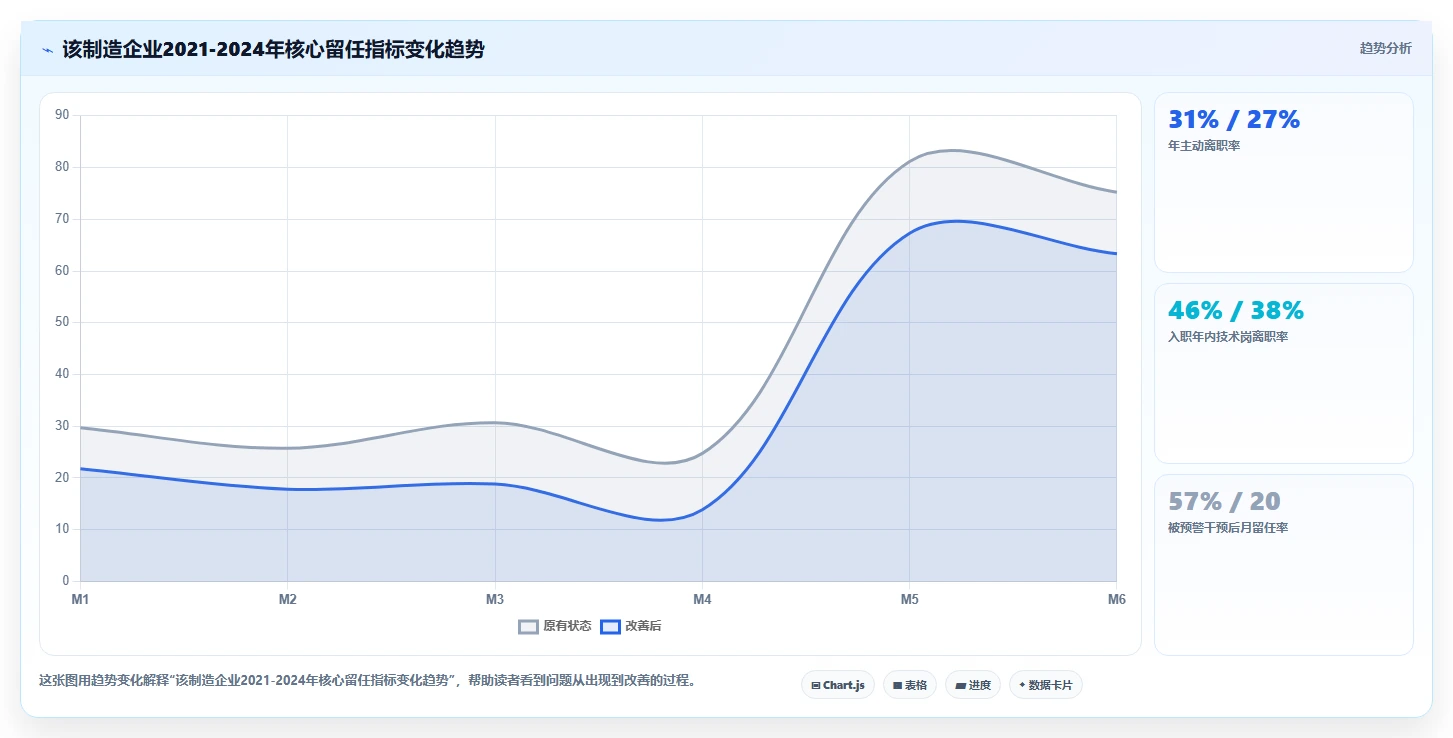Click the M3 label on the x-axis
The height and width of the screenshot is (738, 1453).
tap(495, 599)
